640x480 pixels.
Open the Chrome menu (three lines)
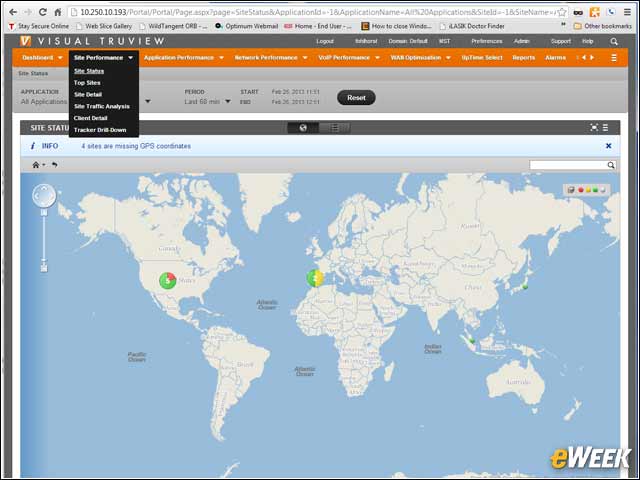point(627,12)
